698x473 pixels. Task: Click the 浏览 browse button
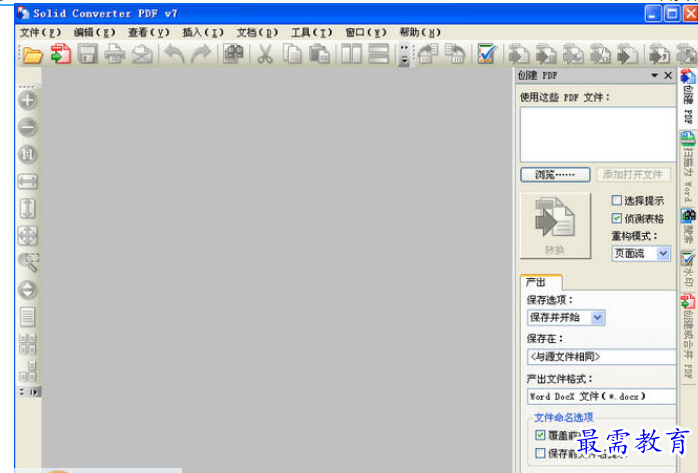(x=555, y=174)
